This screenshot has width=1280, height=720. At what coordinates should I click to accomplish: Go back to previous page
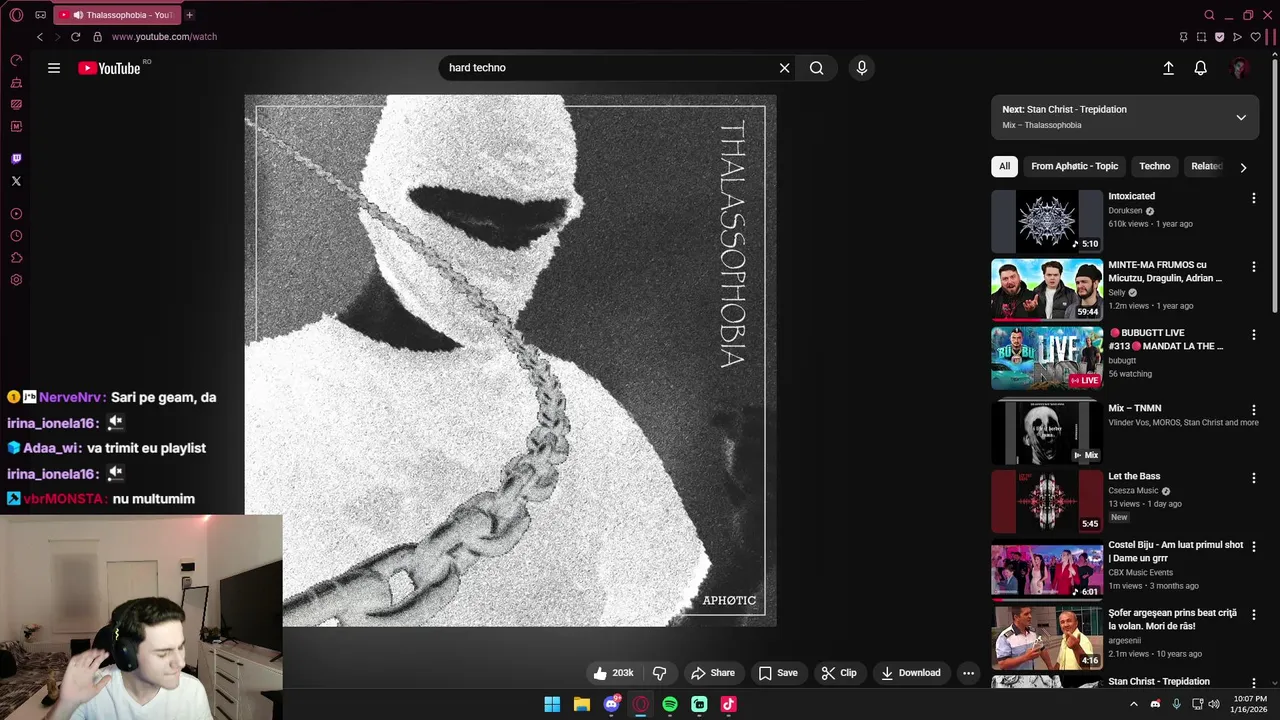pos(40,37)
